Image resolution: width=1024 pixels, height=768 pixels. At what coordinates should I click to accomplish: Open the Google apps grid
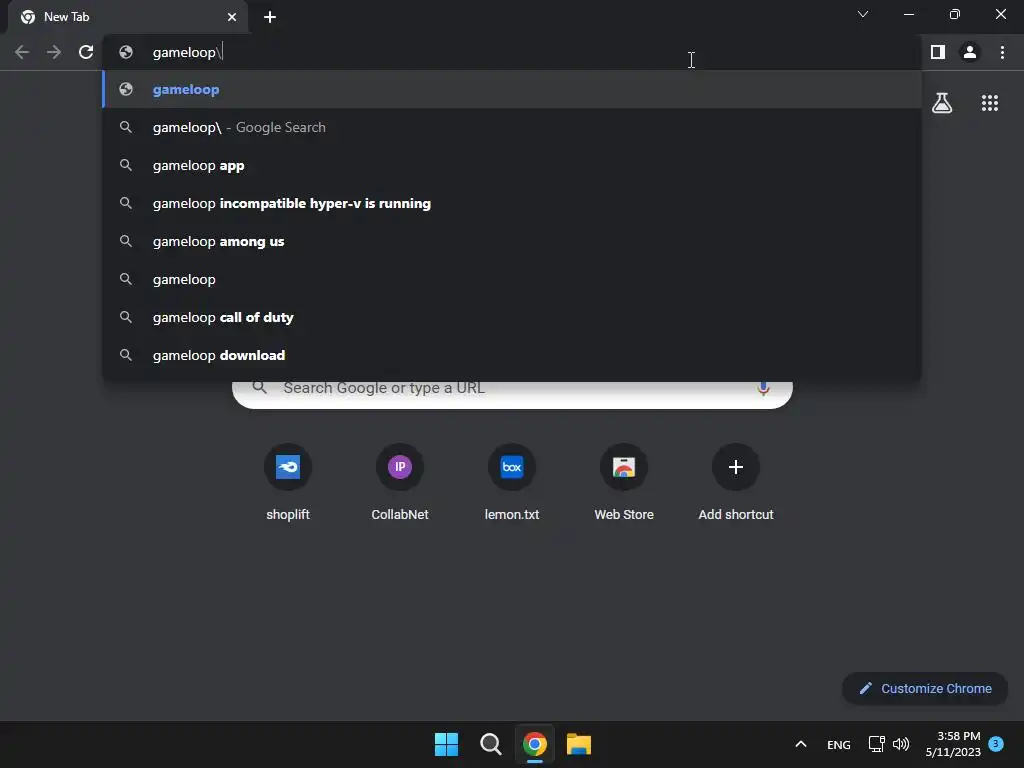point(990,103)
